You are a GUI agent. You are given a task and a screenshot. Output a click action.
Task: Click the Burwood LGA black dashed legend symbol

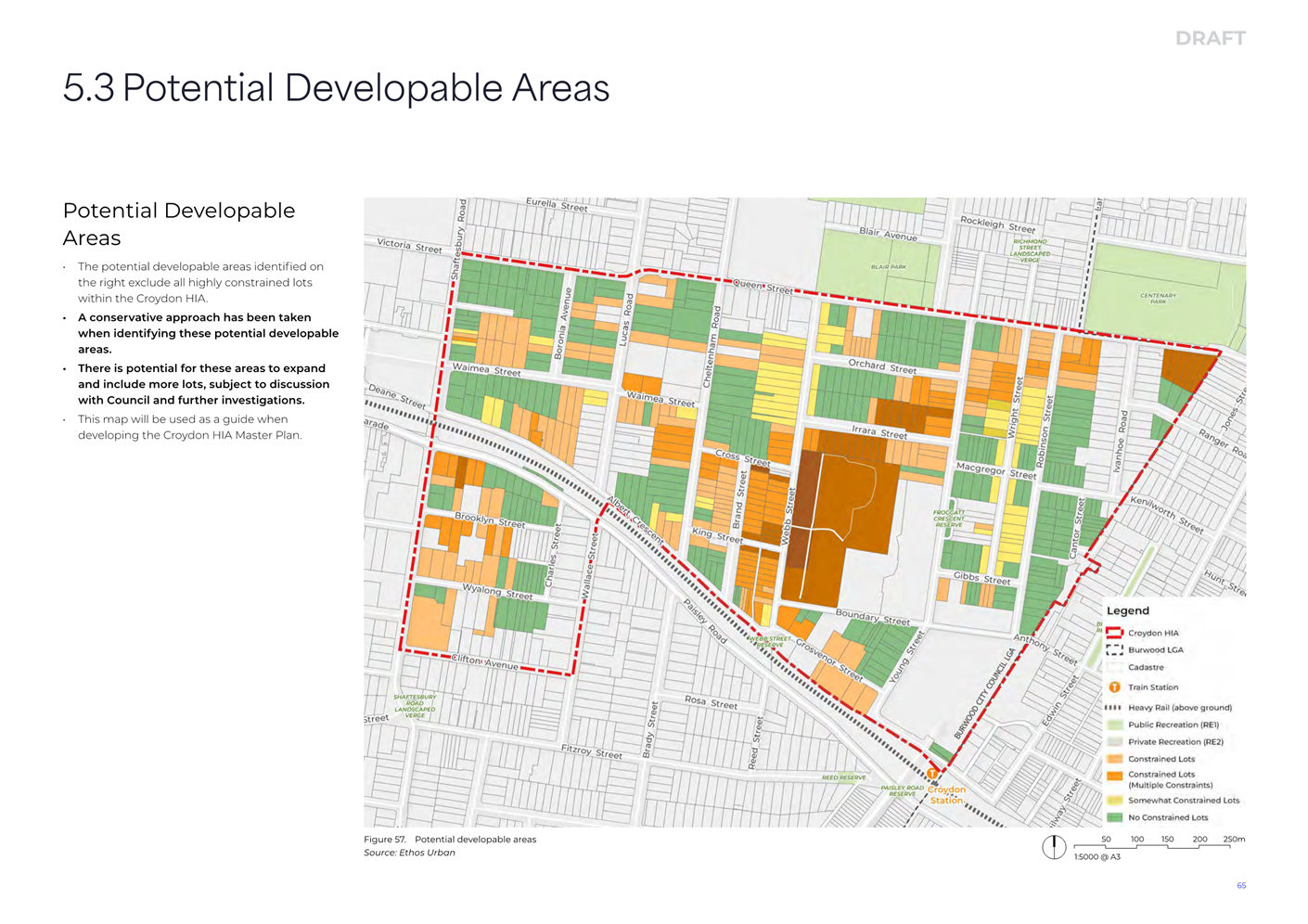(1114, 650)
